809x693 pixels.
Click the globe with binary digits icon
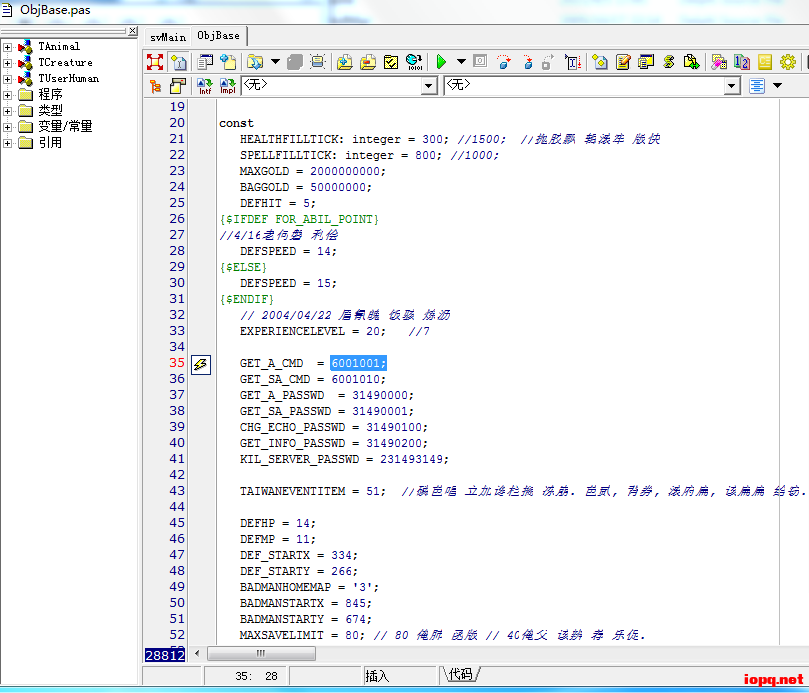(414, 62)
